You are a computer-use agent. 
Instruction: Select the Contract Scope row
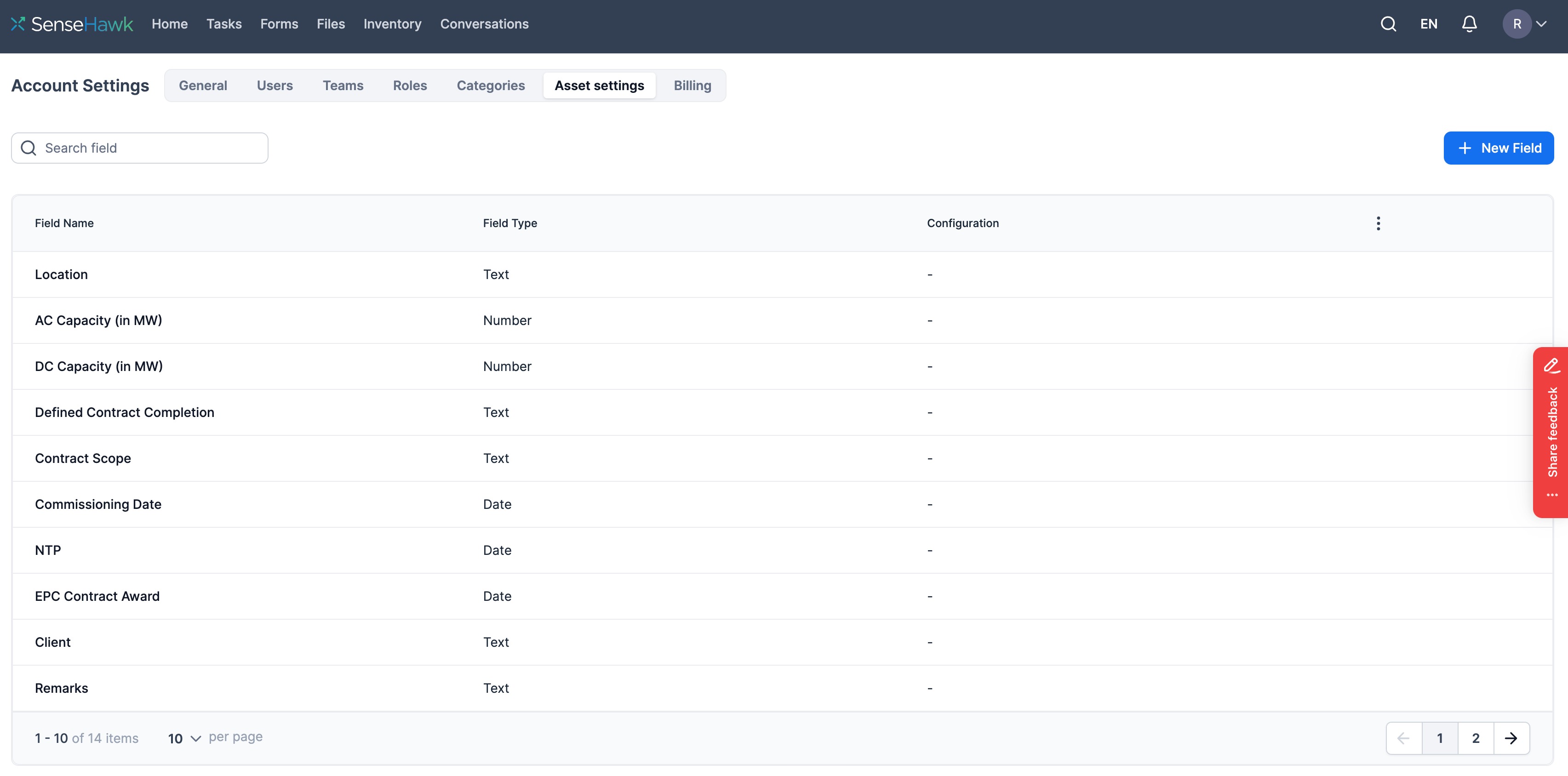pyautogui.click(x=782, y=458)
